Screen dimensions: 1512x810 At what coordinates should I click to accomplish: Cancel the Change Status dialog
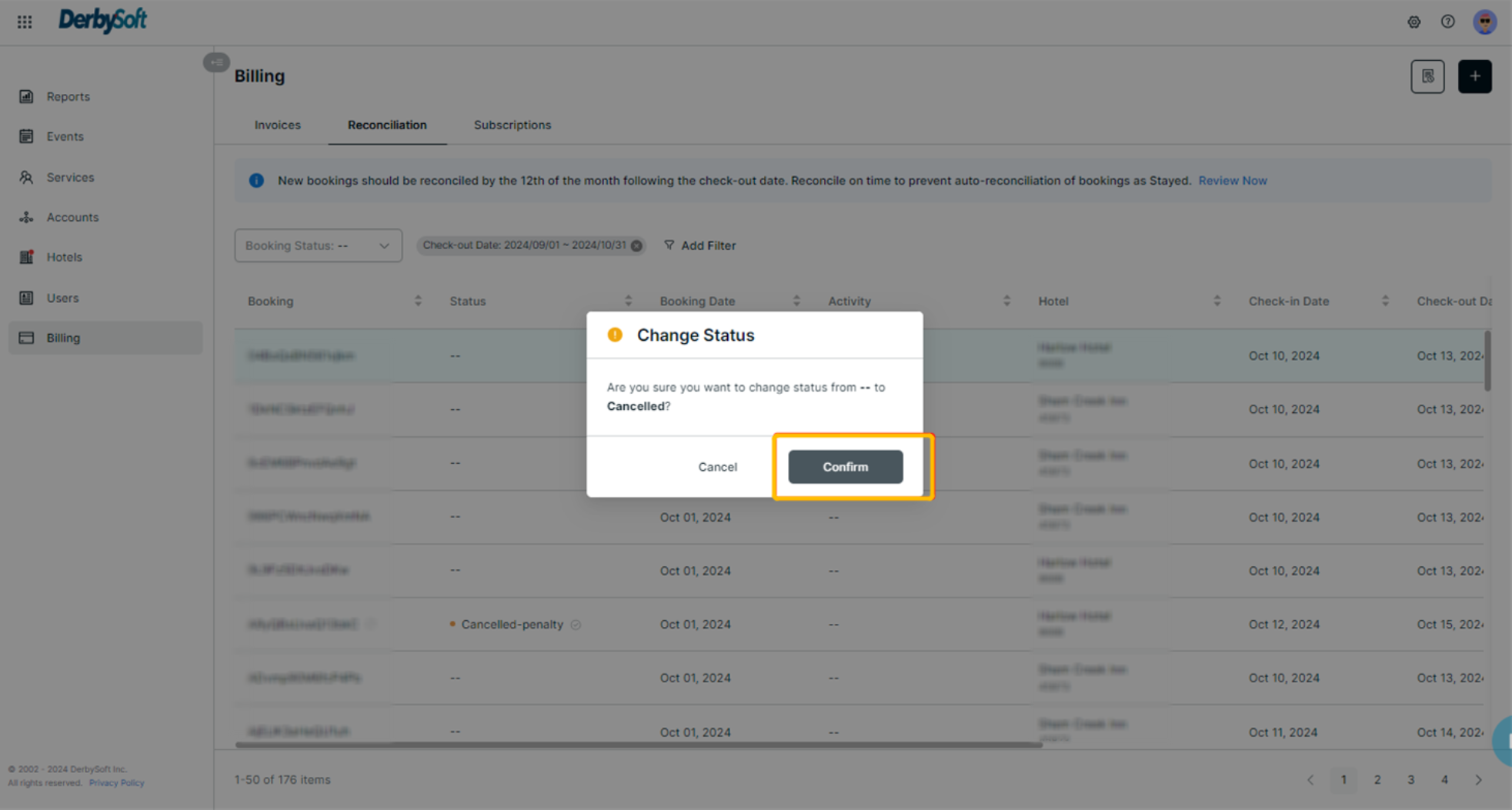tap(717, 467)
